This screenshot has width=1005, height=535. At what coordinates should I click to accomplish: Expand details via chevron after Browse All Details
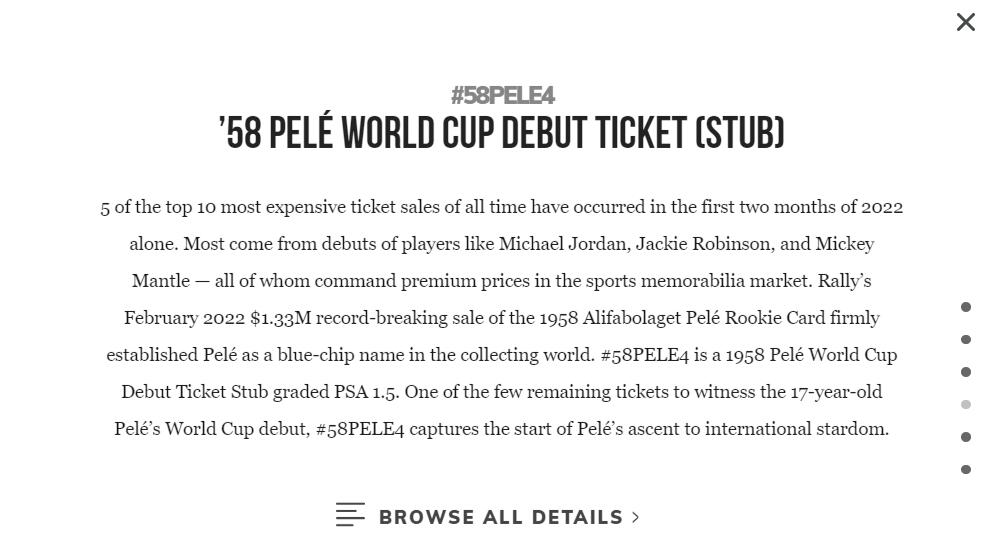(x=635, y=517)
